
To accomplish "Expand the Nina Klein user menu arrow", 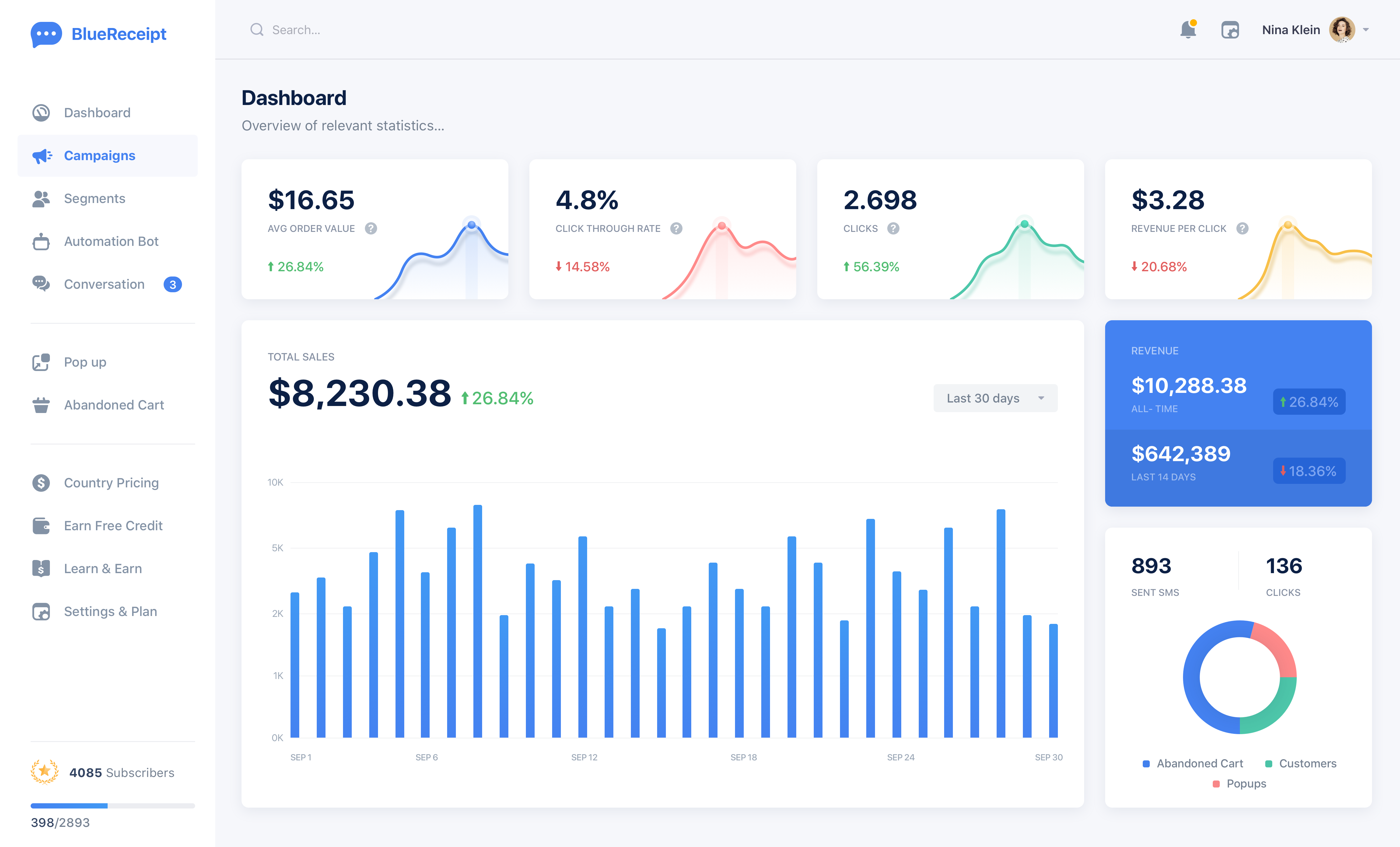I will (1366, 29).
